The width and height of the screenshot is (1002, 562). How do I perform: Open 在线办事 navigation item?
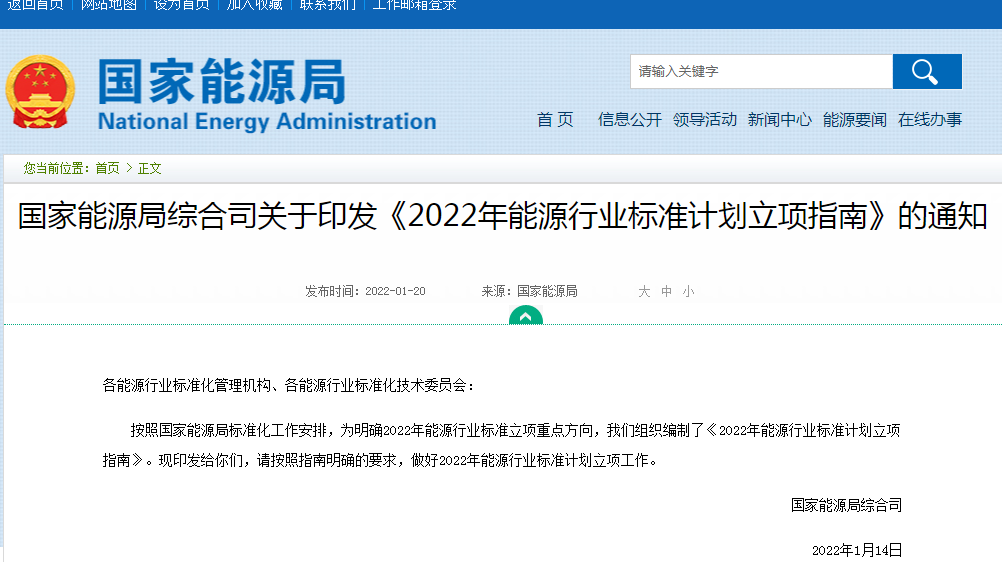pos(930,120)
